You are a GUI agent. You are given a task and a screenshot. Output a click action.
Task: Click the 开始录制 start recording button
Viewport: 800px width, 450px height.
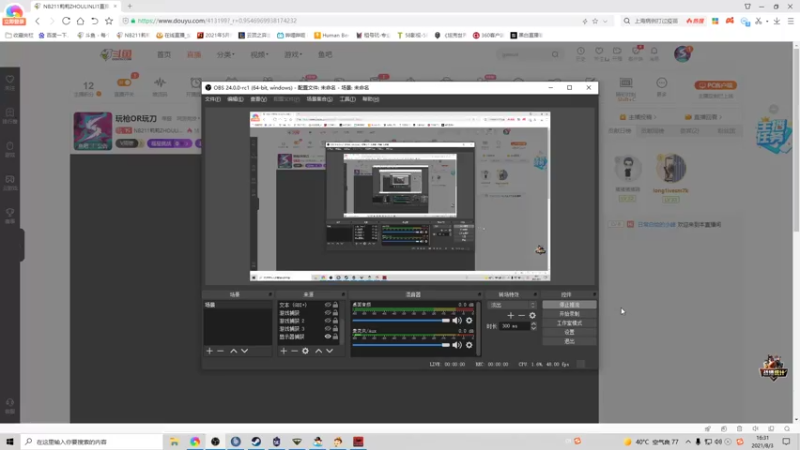point(569,314)
